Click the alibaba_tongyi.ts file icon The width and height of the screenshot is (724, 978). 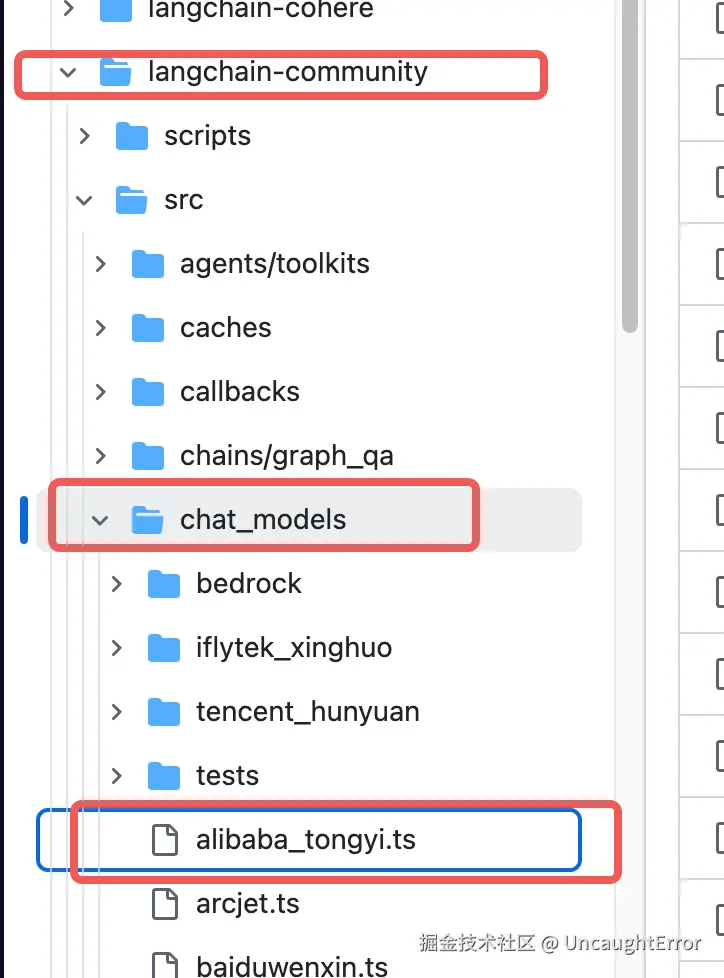tap(164, 840)
